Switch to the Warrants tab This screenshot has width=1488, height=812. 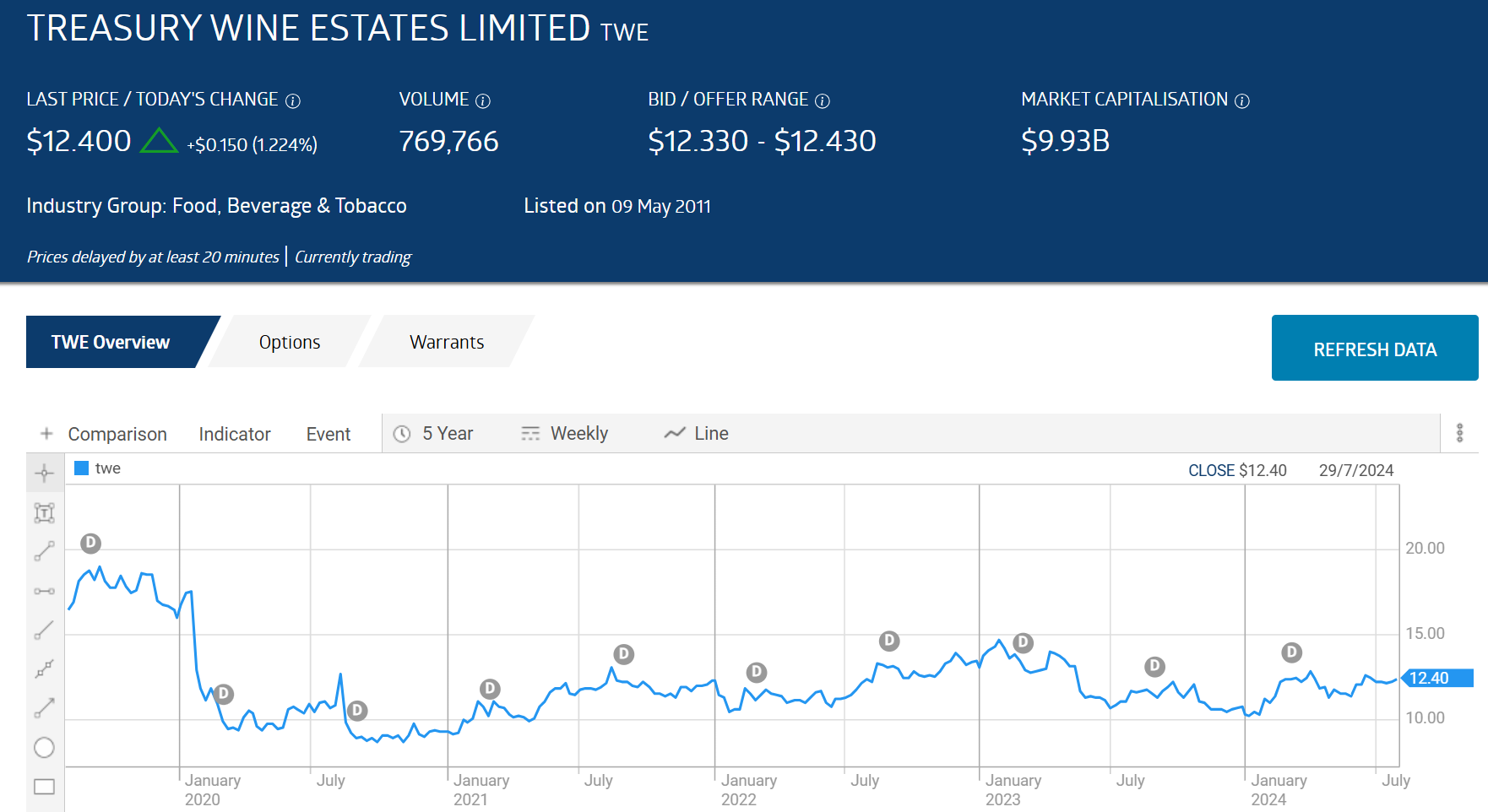pyautogui.click(x=447, y=342)
